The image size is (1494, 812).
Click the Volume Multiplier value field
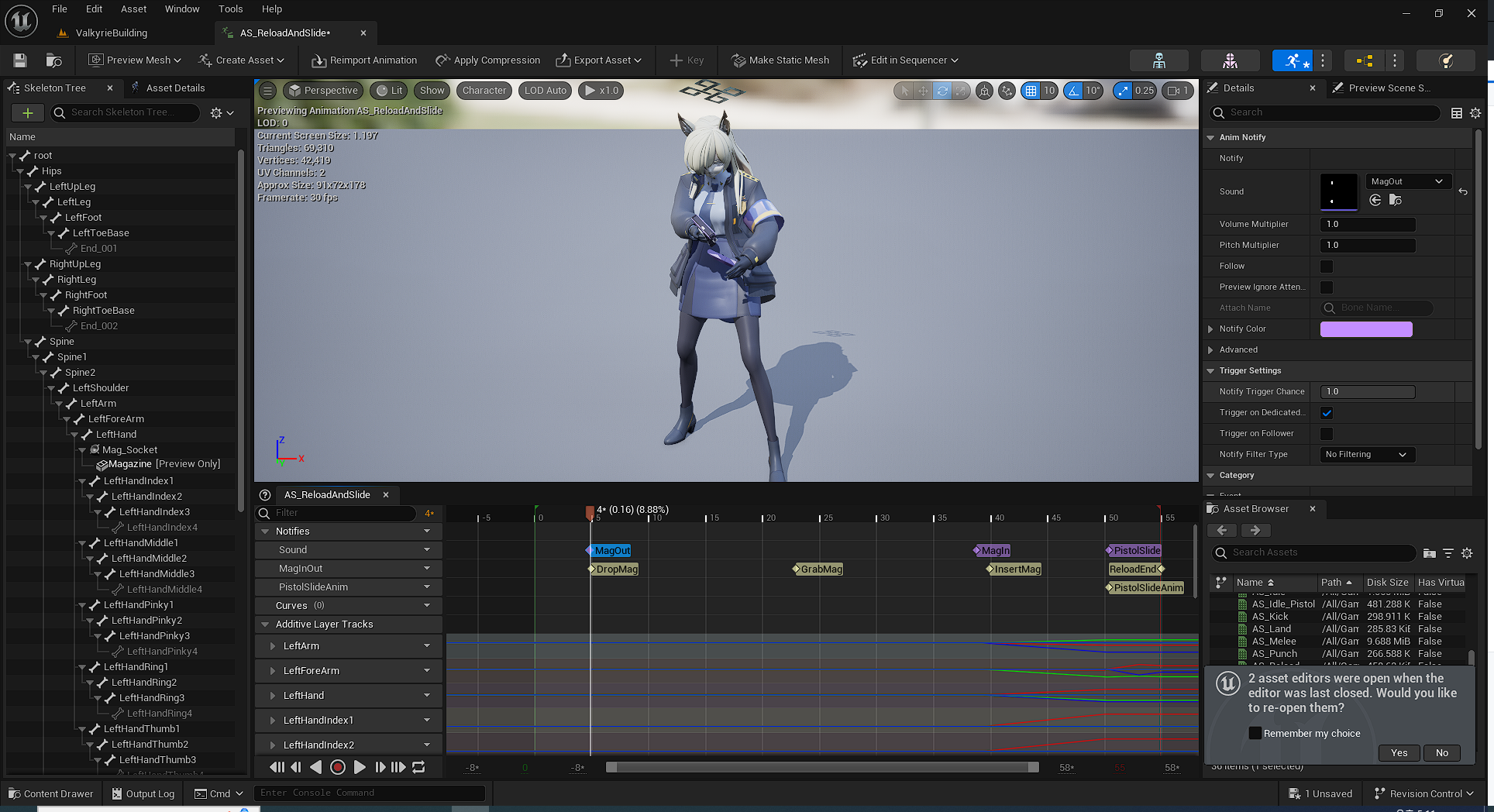[1368, 225]
